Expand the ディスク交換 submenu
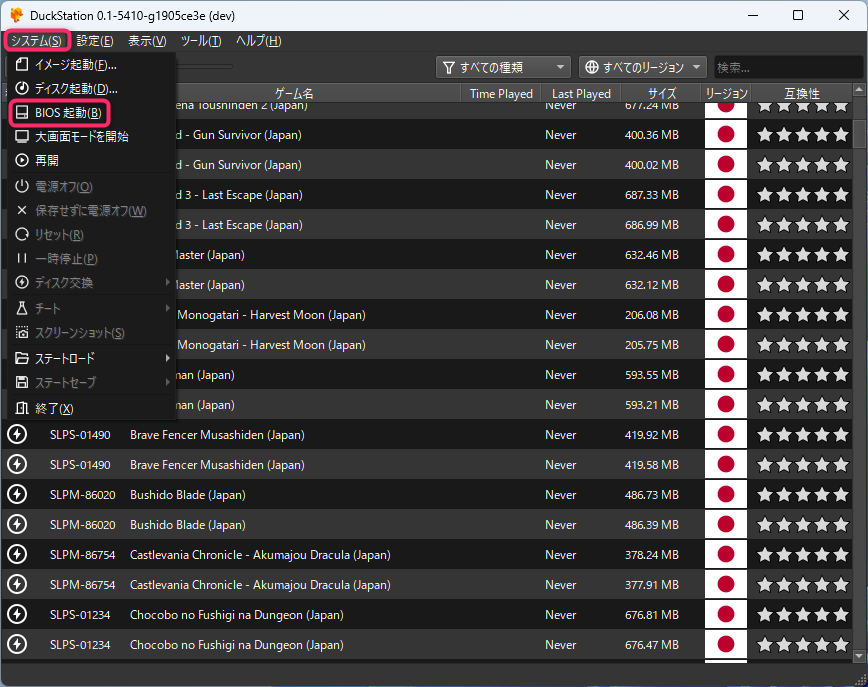This screenshot has height=687, width=868. click(91, 283)
